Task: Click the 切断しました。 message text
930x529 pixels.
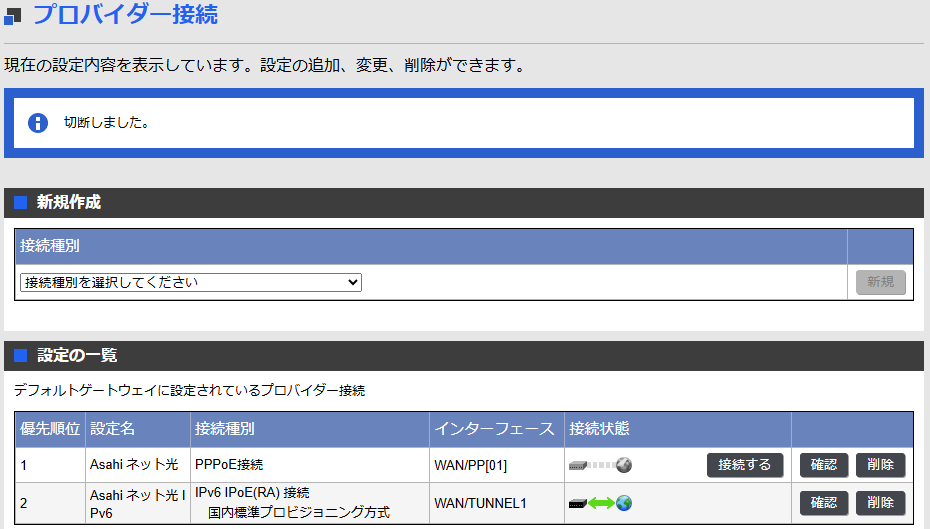Action: (107, 122)
